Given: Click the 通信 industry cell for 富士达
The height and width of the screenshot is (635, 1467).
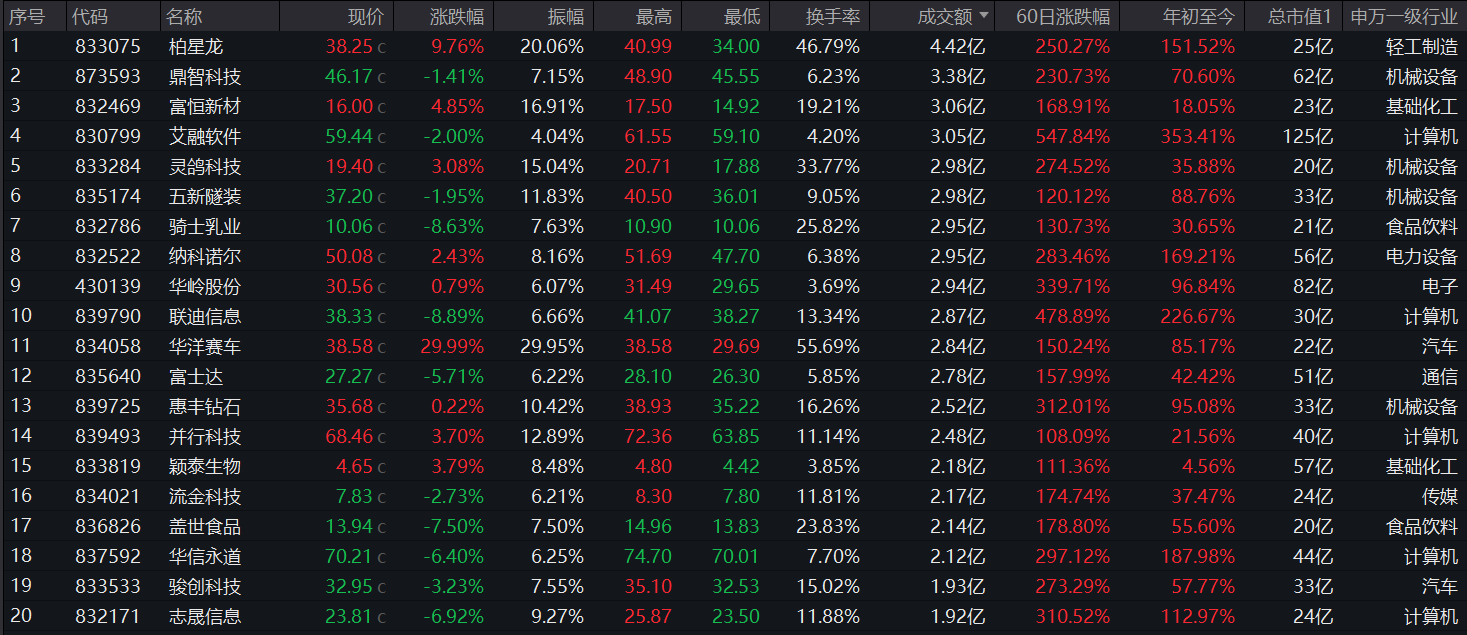Looking at the screenshot, I should pos(1440,376).
